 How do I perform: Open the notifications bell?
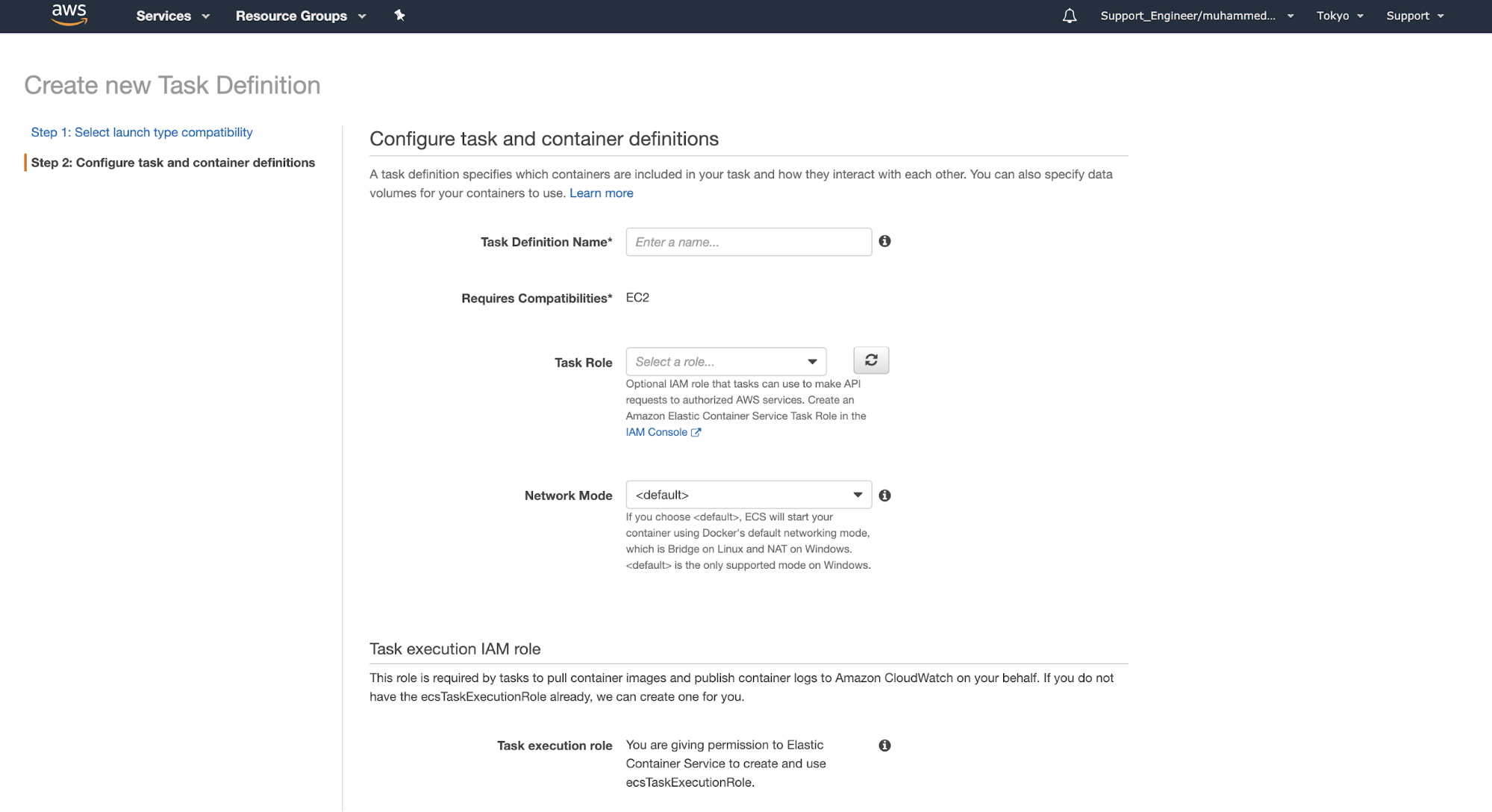(x=1070, y=16)
